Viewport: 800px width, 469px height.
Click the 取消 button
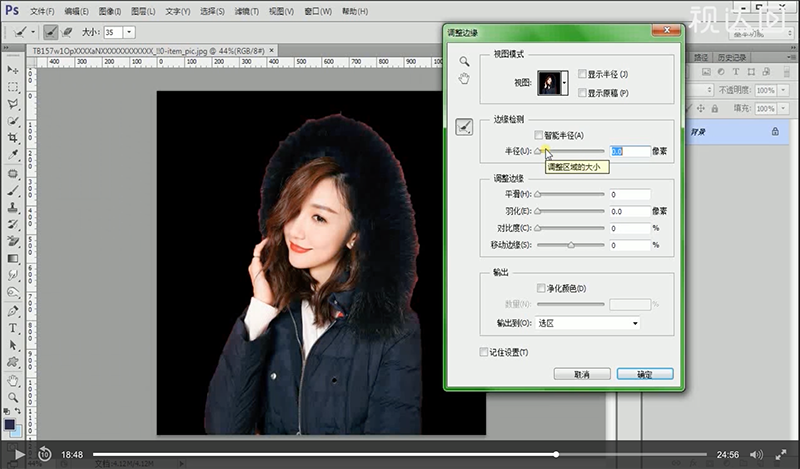pyautogui.click(x=582, y=374)
